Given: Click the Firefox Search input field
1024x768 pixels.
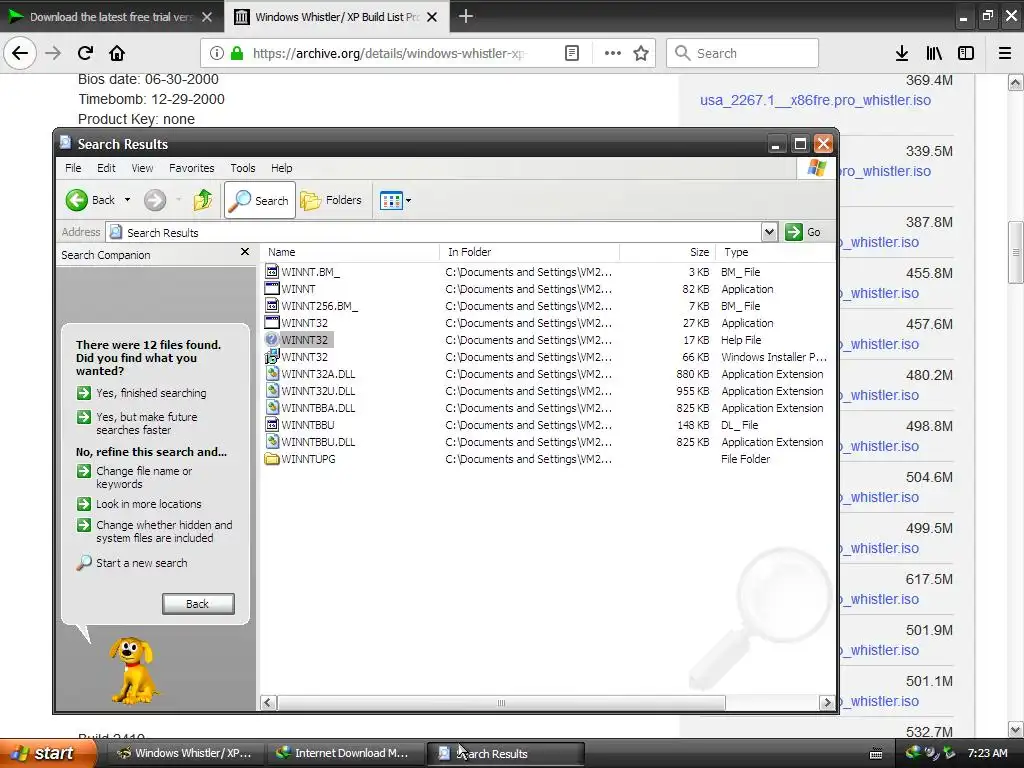Looking at the screenshot, I should (742, 53).
